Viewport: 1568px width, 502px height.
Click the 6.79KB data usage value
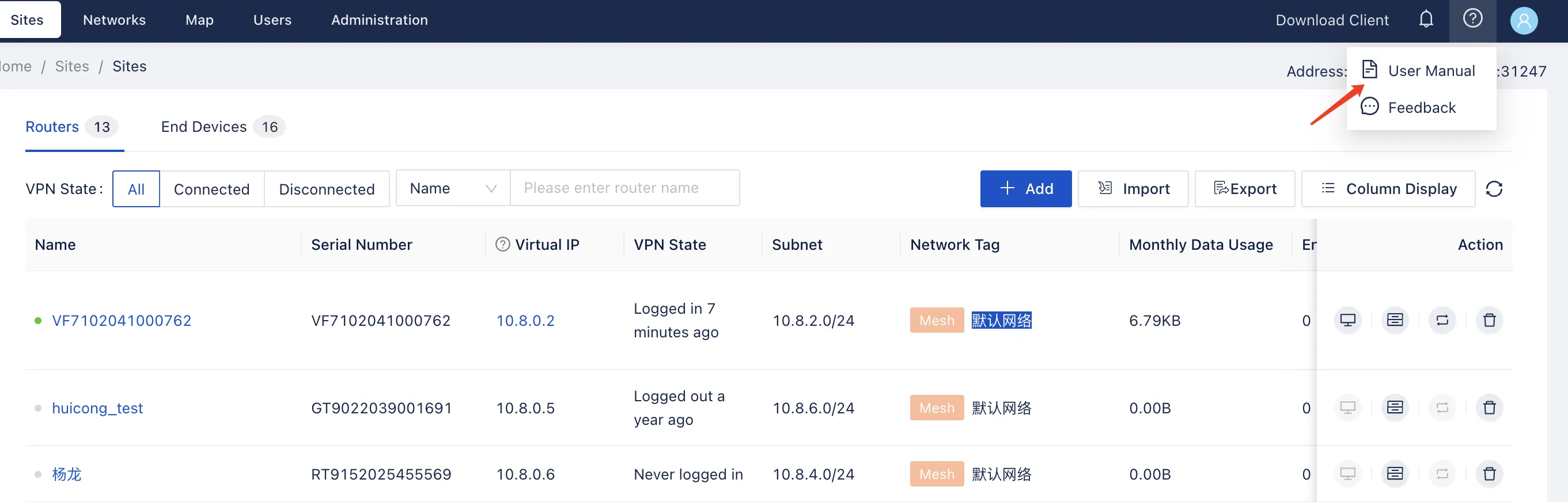click(1155, 321)
